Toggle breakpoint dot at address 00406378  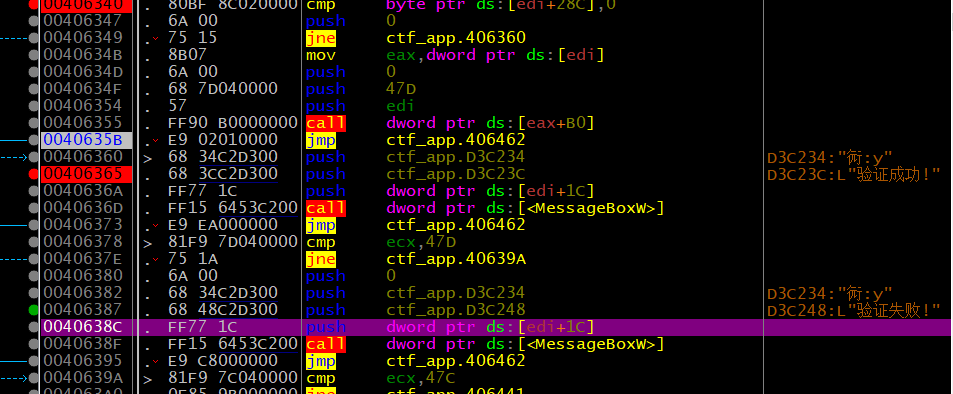[34, 242]
